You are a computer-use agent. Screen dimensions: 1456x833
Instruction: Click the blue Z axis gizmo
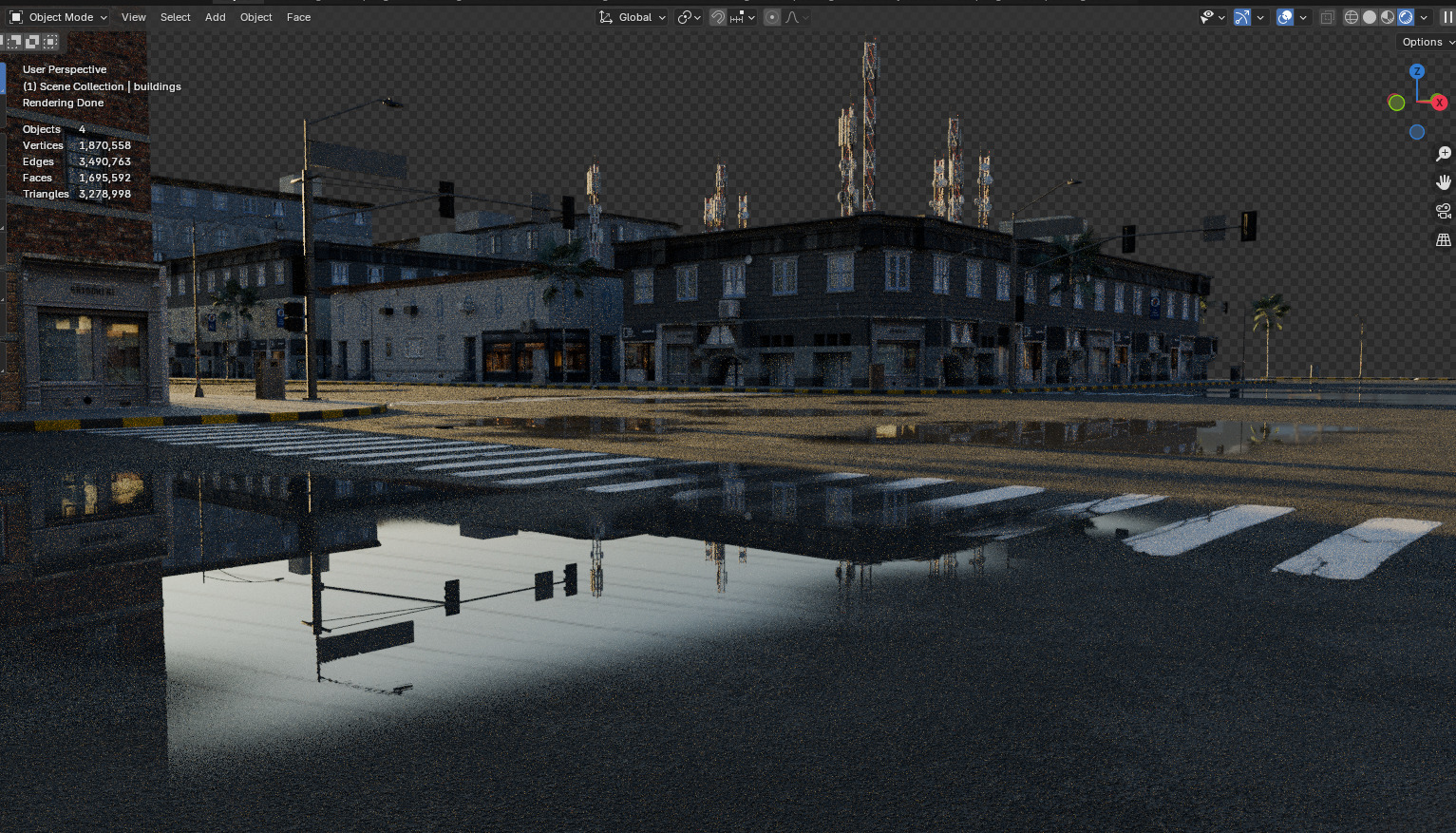click(x=1417, y=71)
